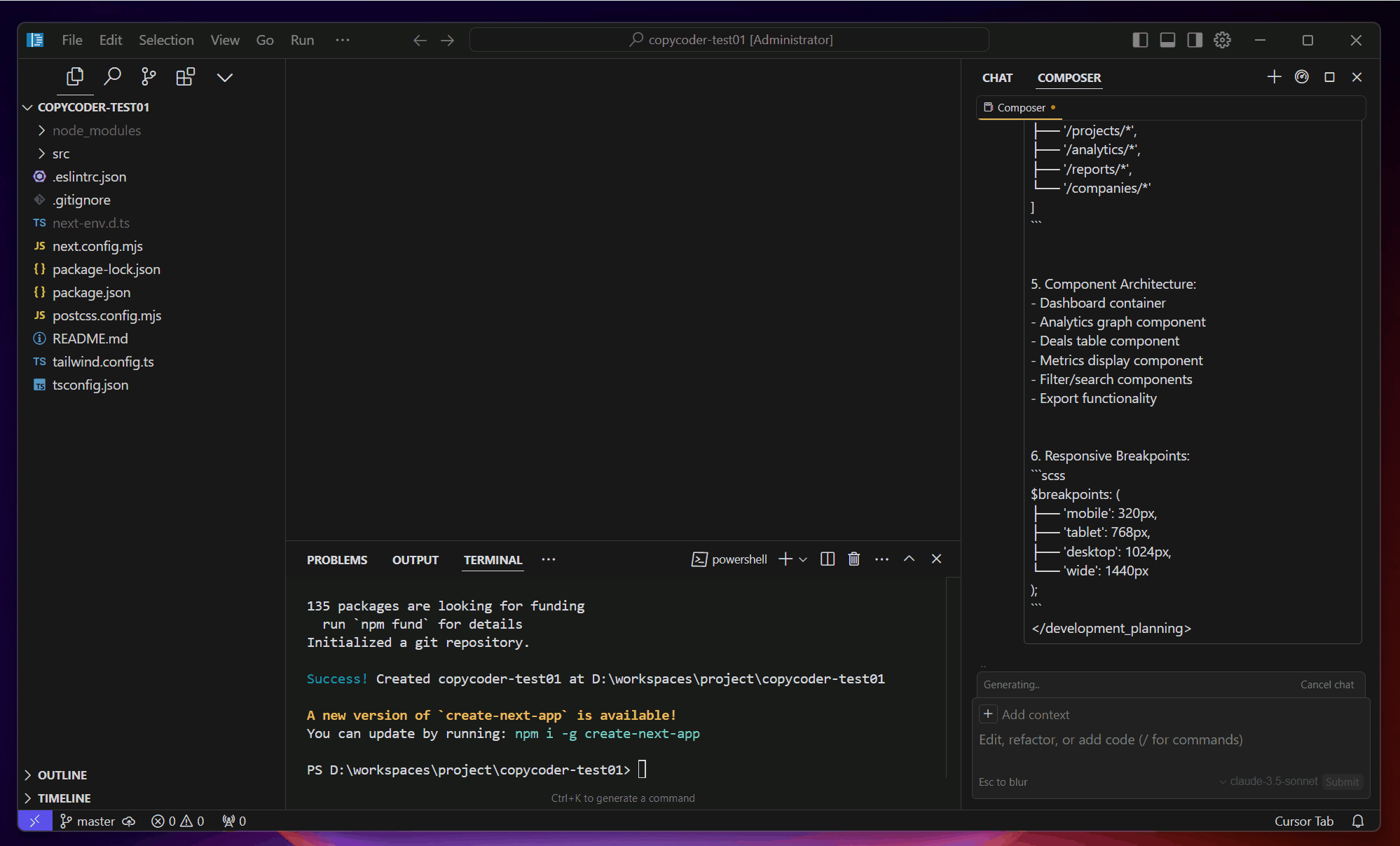Open .eslintrc.json file
The height and width of the screenshot is (846, 1400).
tap(90, 177)
